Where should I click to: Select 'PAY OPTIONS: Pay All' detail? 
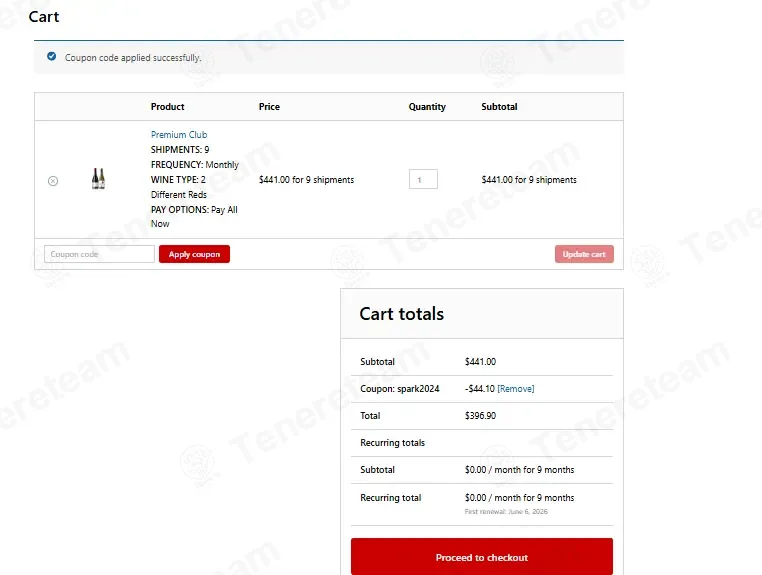194,209
